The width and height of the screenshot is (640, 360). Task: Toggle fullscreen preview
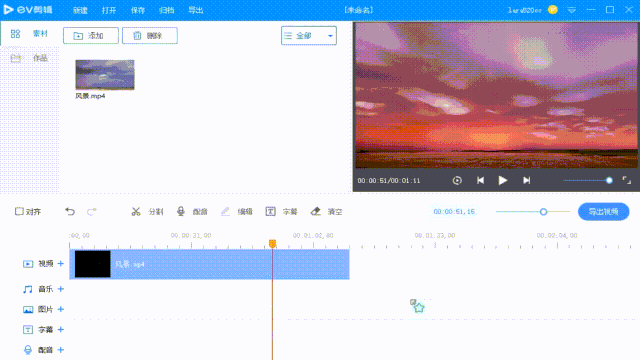tap(627, 180)
